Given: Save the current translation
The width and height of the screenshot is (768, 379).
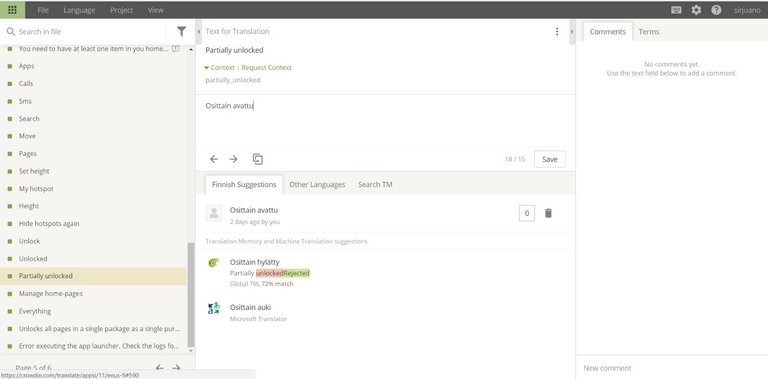Looking at the screenshot, I should [550, 159].
